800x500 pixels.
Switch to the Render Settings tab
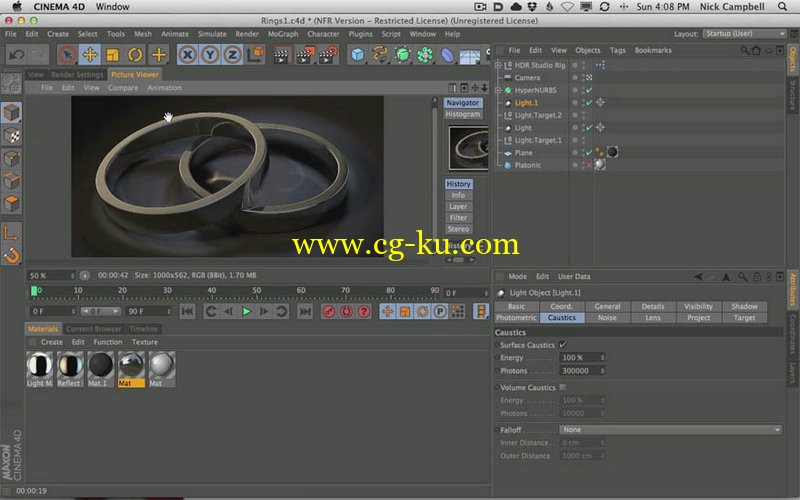(77, 74)
